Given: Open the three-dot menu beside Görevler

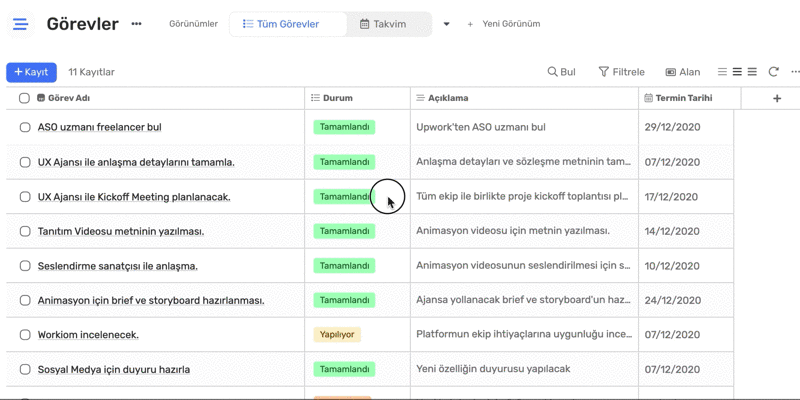Looking at the screenshot, I should click(136, 23).
